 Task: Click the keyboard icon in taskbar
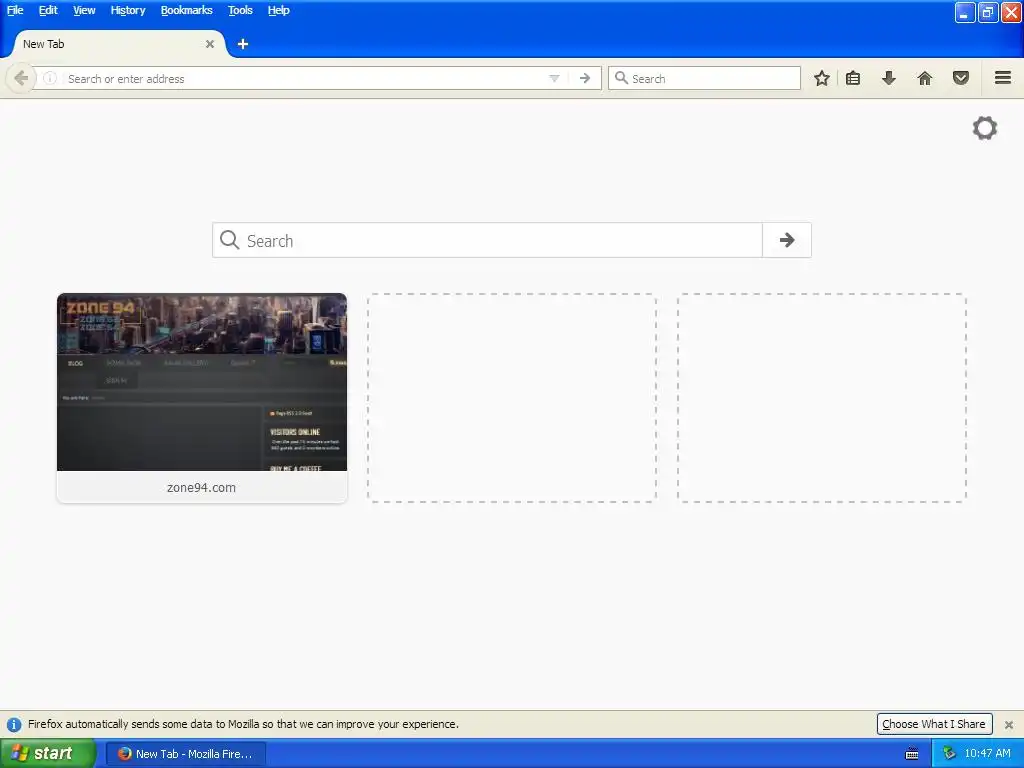[x=912, y=754]
